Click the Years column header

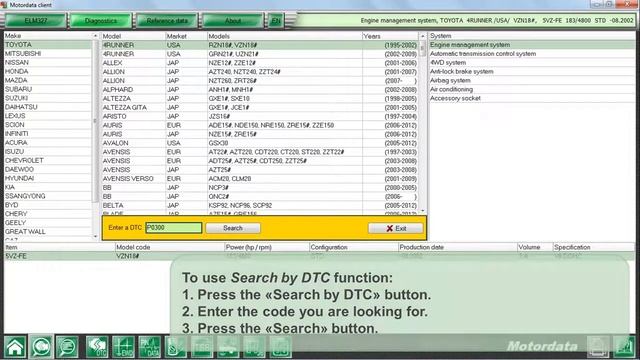tap(391, 36)
